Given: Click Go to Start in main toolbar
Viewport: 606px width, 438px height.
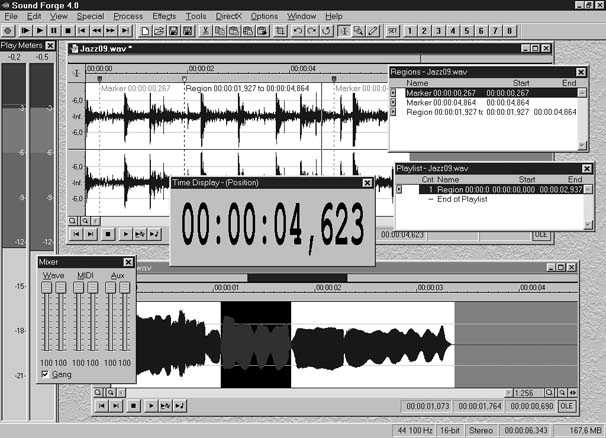Looking at the screenshot, I should pyautogui.click(x=82, y=31).
